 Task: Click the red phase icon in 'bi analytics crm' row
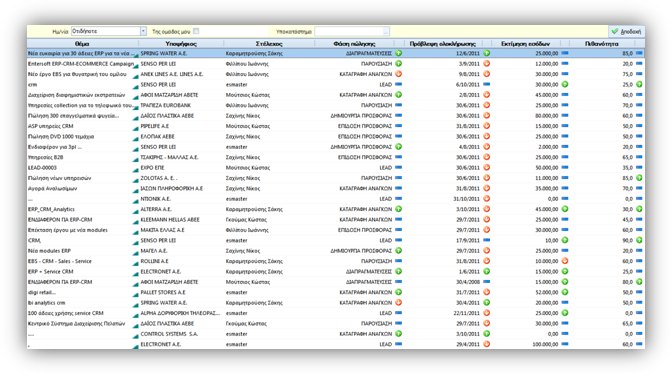pyautogui.click(x=398, y=302)
